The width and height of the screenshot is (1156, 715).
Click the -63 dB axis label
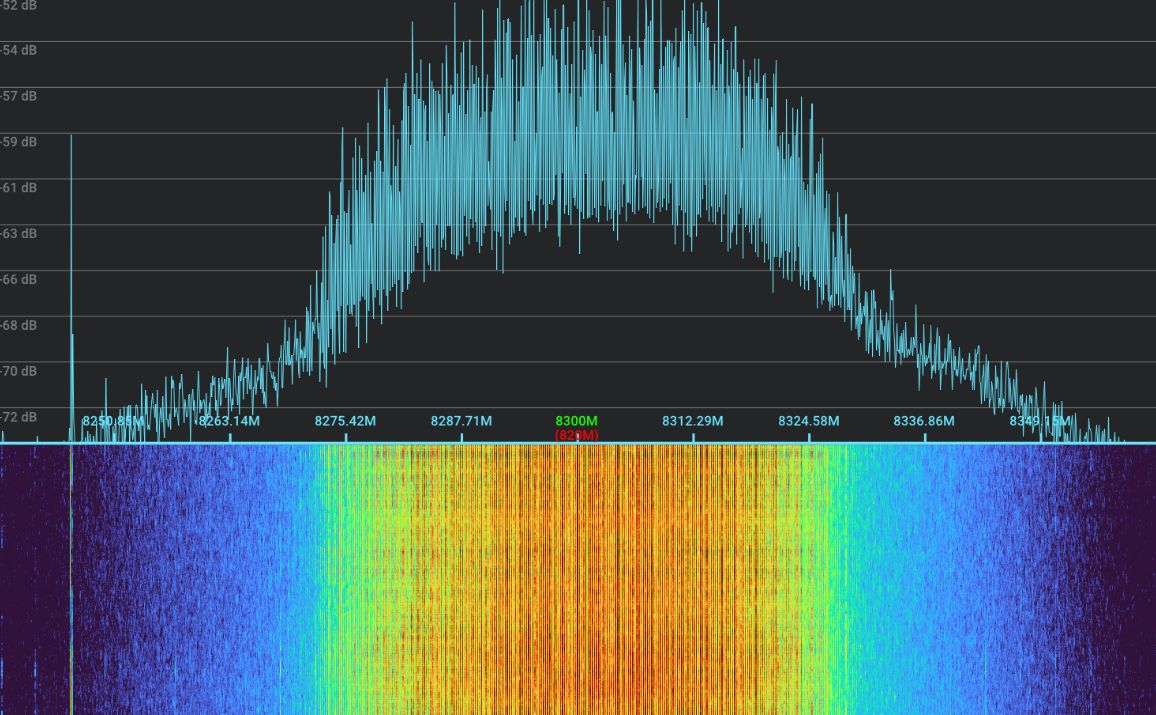click(x=17, y=234)
